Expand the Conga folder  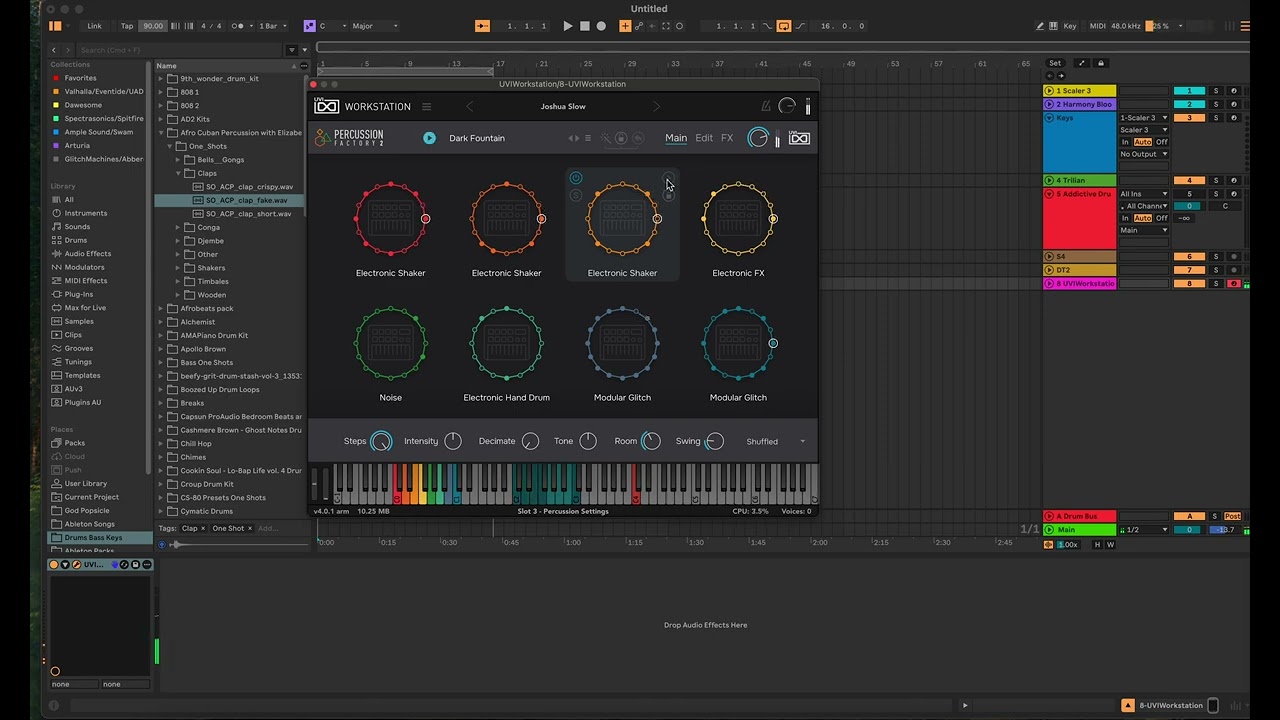pos(178,227)
